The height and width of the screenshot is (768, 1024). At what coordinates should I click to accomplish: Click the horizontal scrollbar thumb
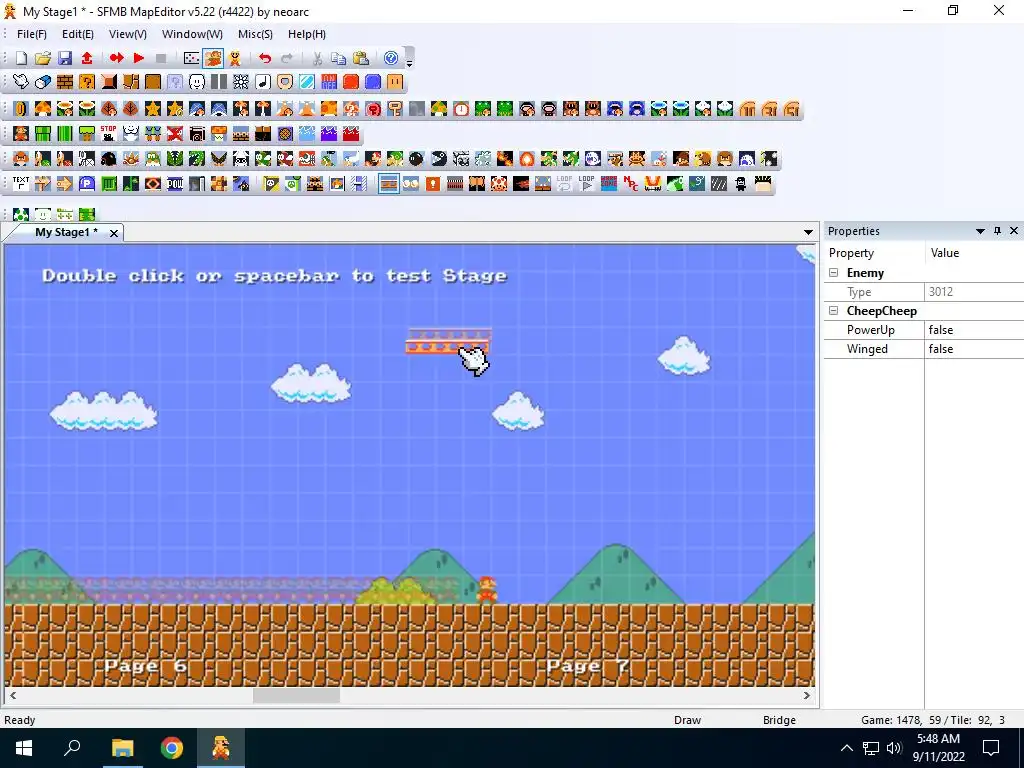tap(296, 696)
